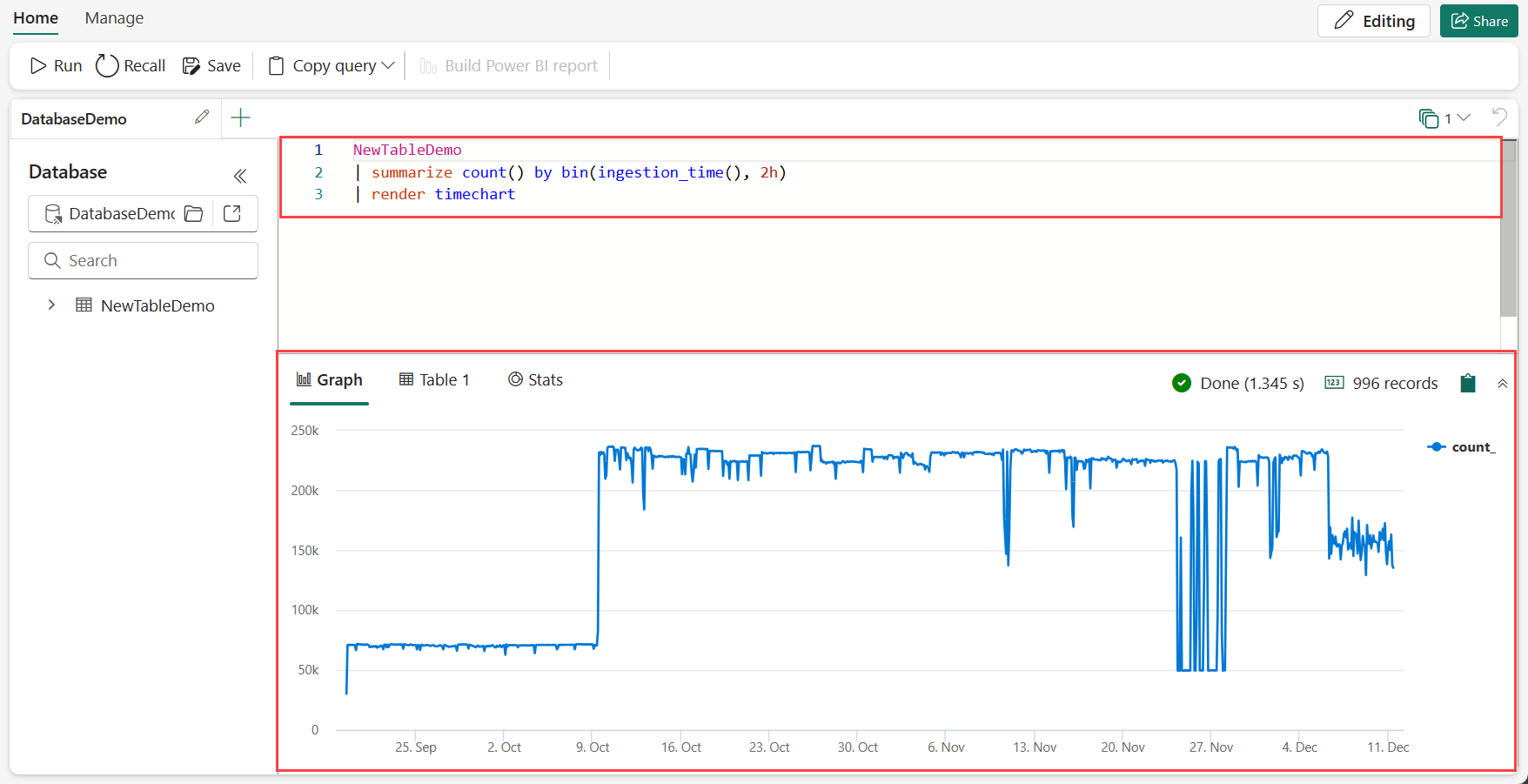Toggle the count_ legend series

(1462, 447)
